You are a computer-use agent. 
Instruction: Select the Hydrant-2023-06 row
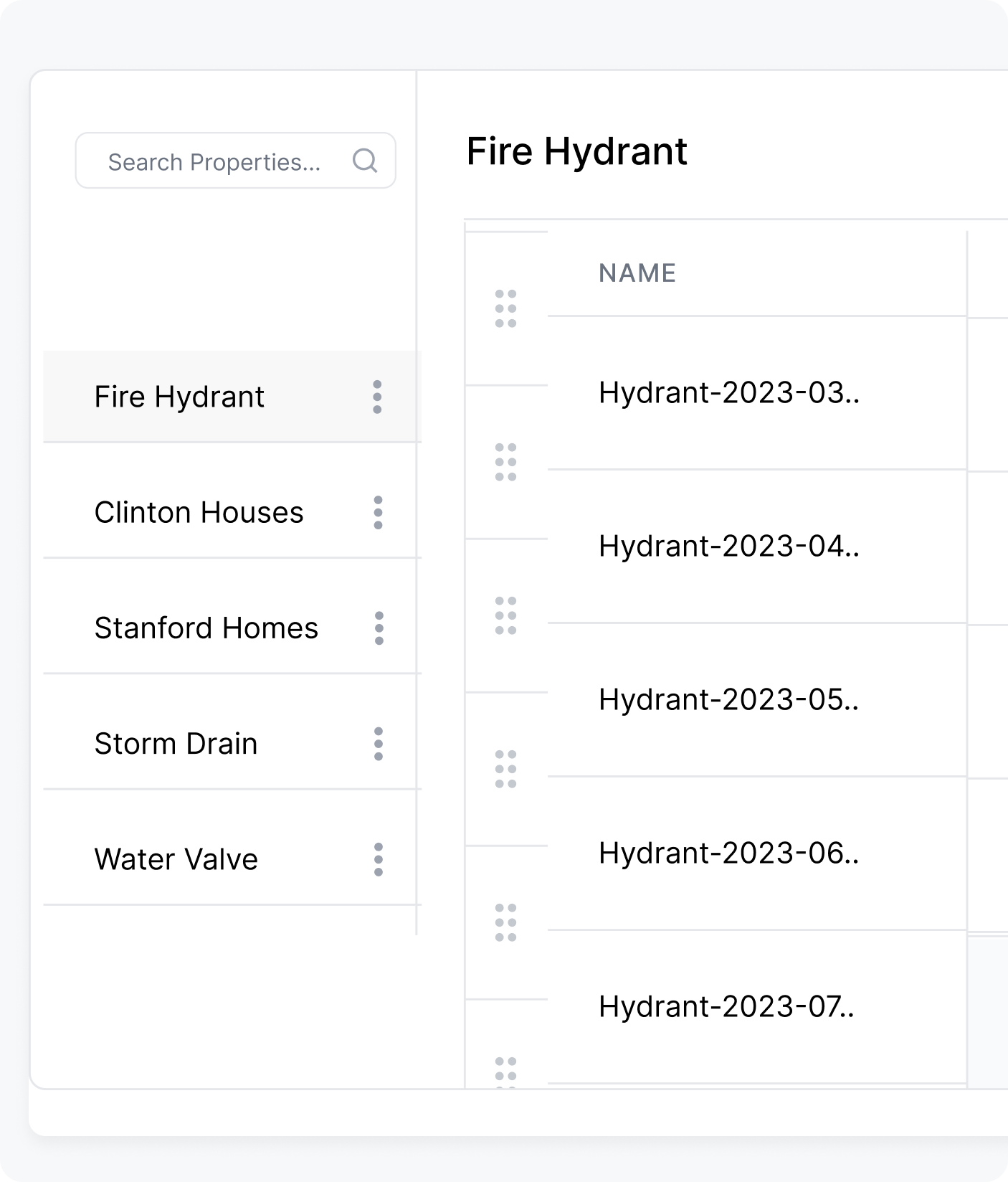(x=728, y=853)
